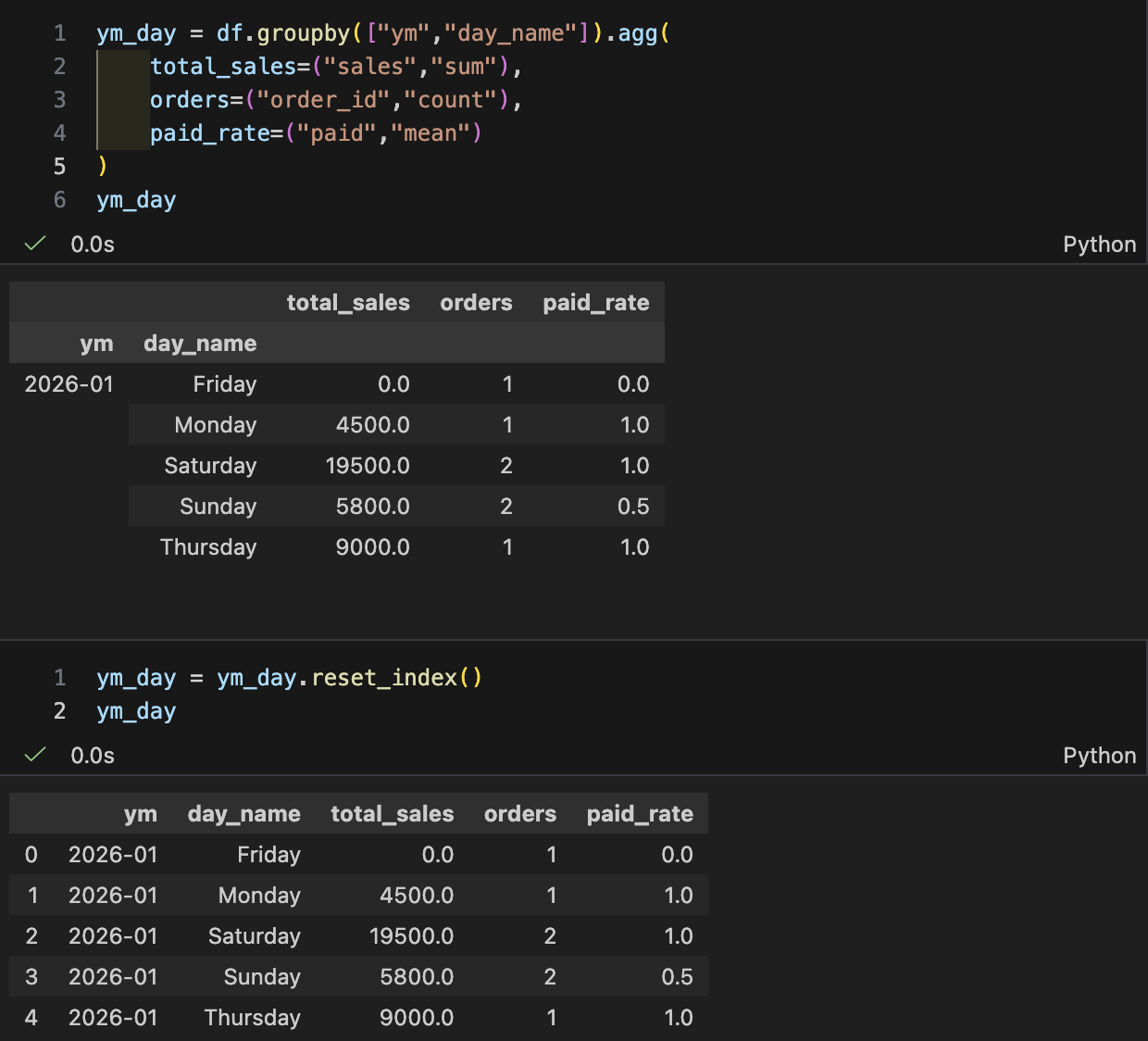The height and width of the screenshot is (1041, 1148).
Task: Click row index 3 in the reset_index output
Action: 31,977
